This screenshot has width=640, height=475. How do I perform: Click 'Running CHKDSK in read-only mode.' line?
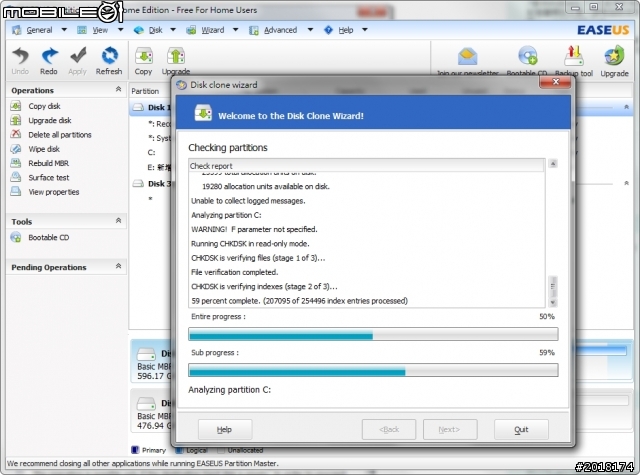click(250, 244)
